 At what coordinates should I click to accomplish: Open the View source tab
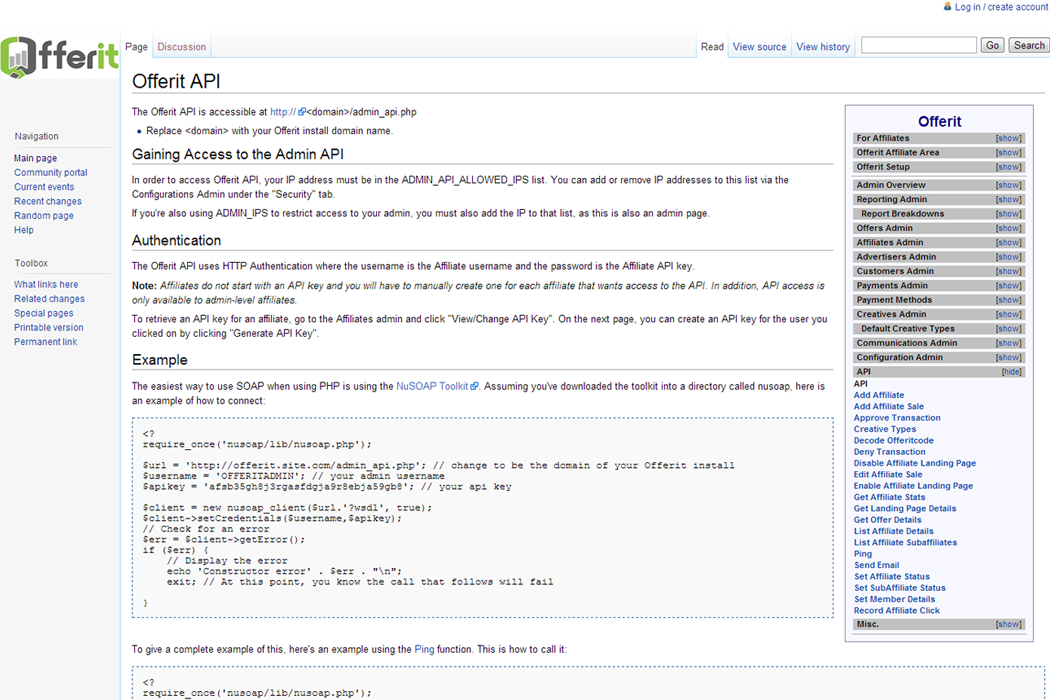point(759,47)
